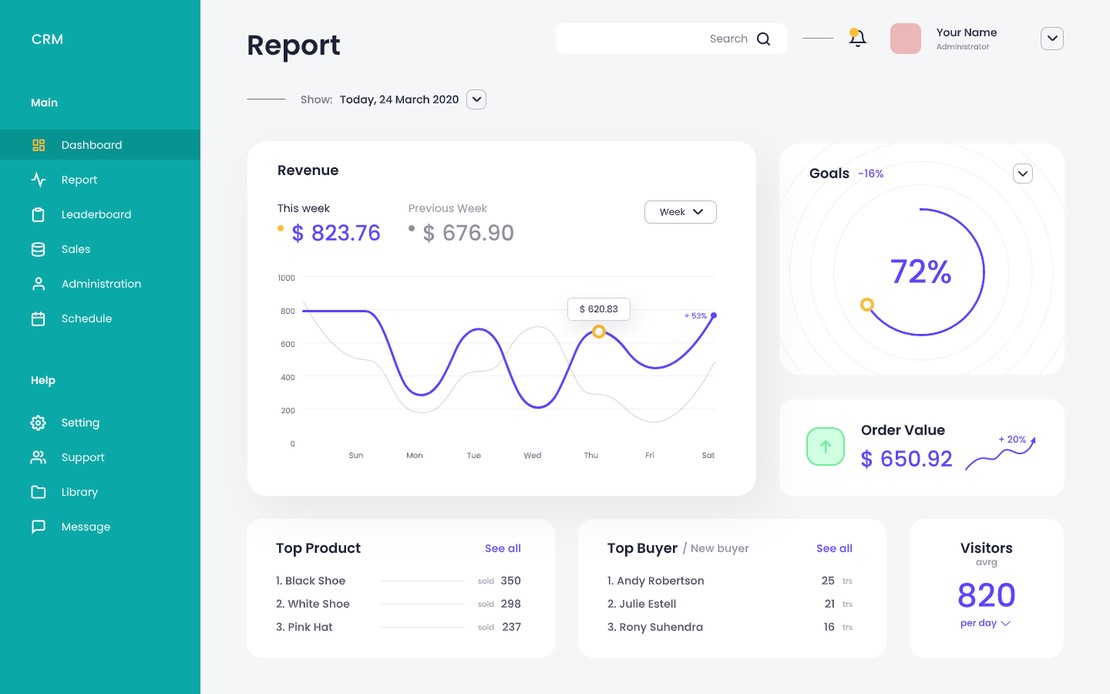Click the 72% Goals progress ring
Screen dimensions: 1110x694
(920, 271)
